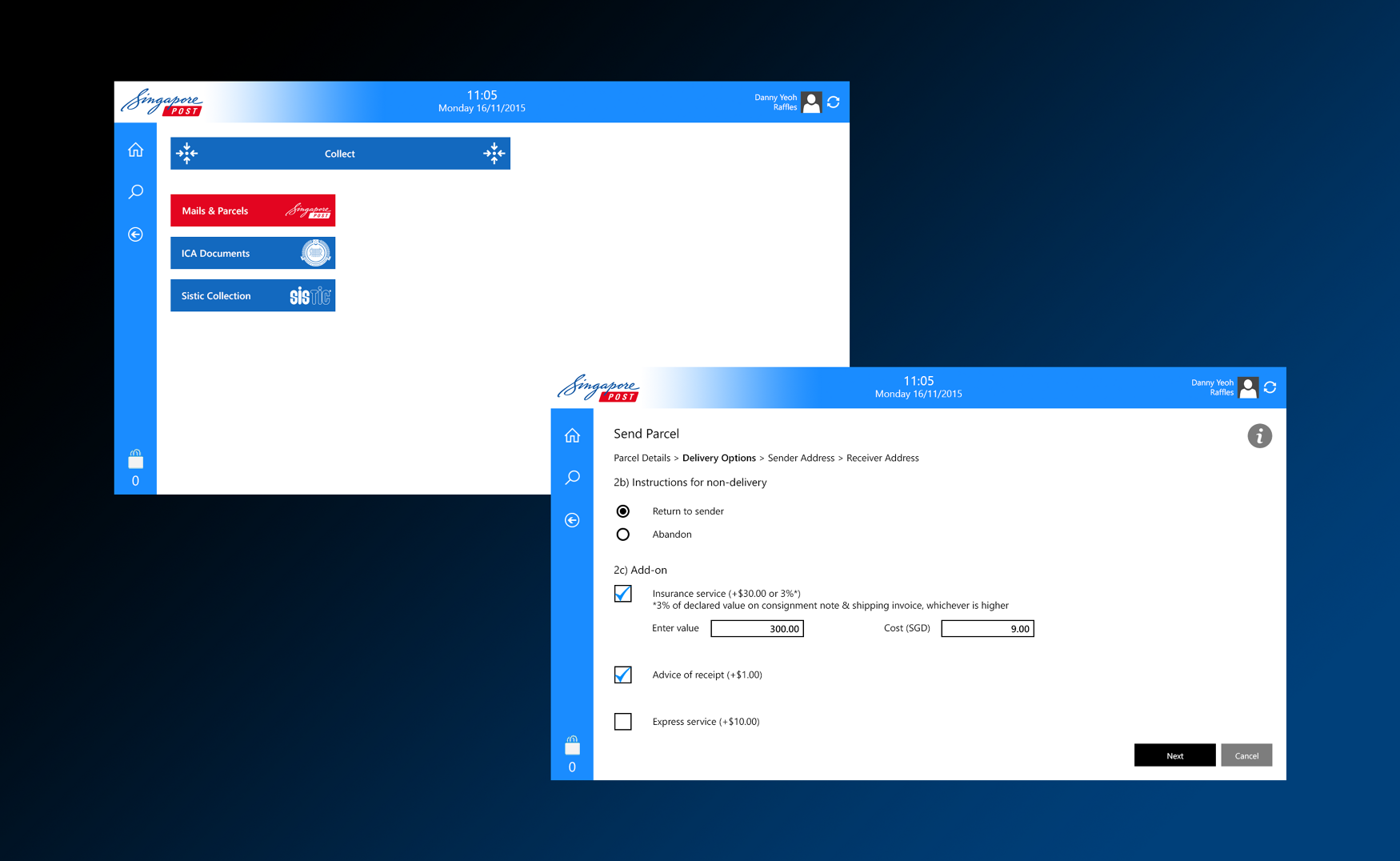
Task: Open the shopping bag cart in Send Parcel sidebar
Action: (572, 747)
